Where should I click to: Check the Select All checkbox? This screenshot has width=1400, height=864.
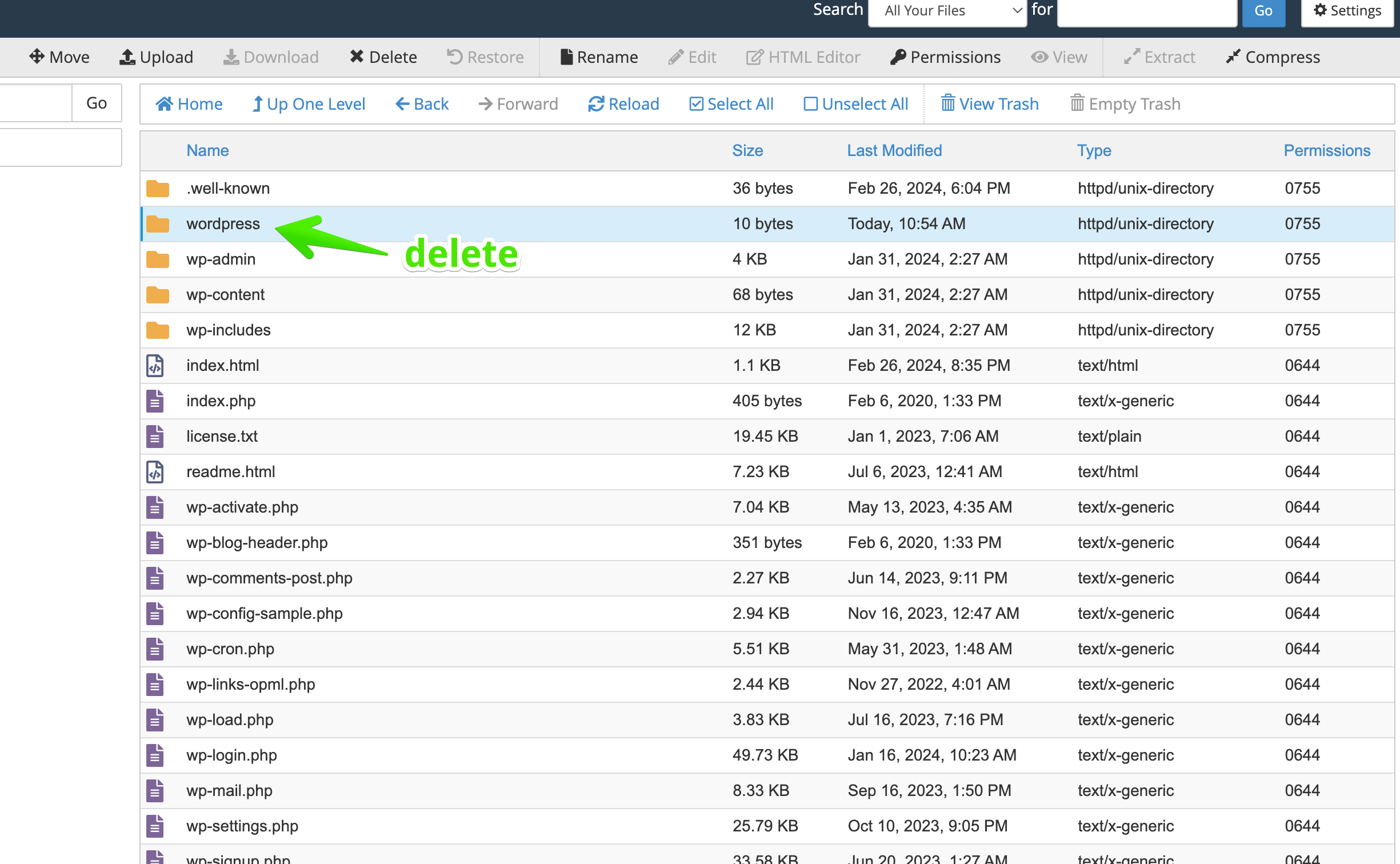coord(696,103)
